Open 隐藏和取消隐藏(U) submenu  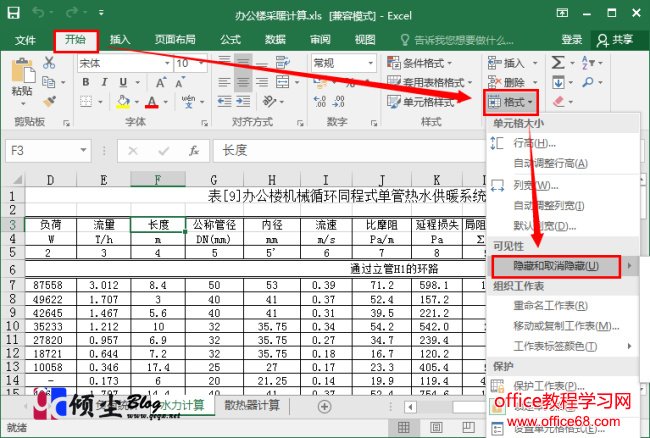tap(563, 266)
